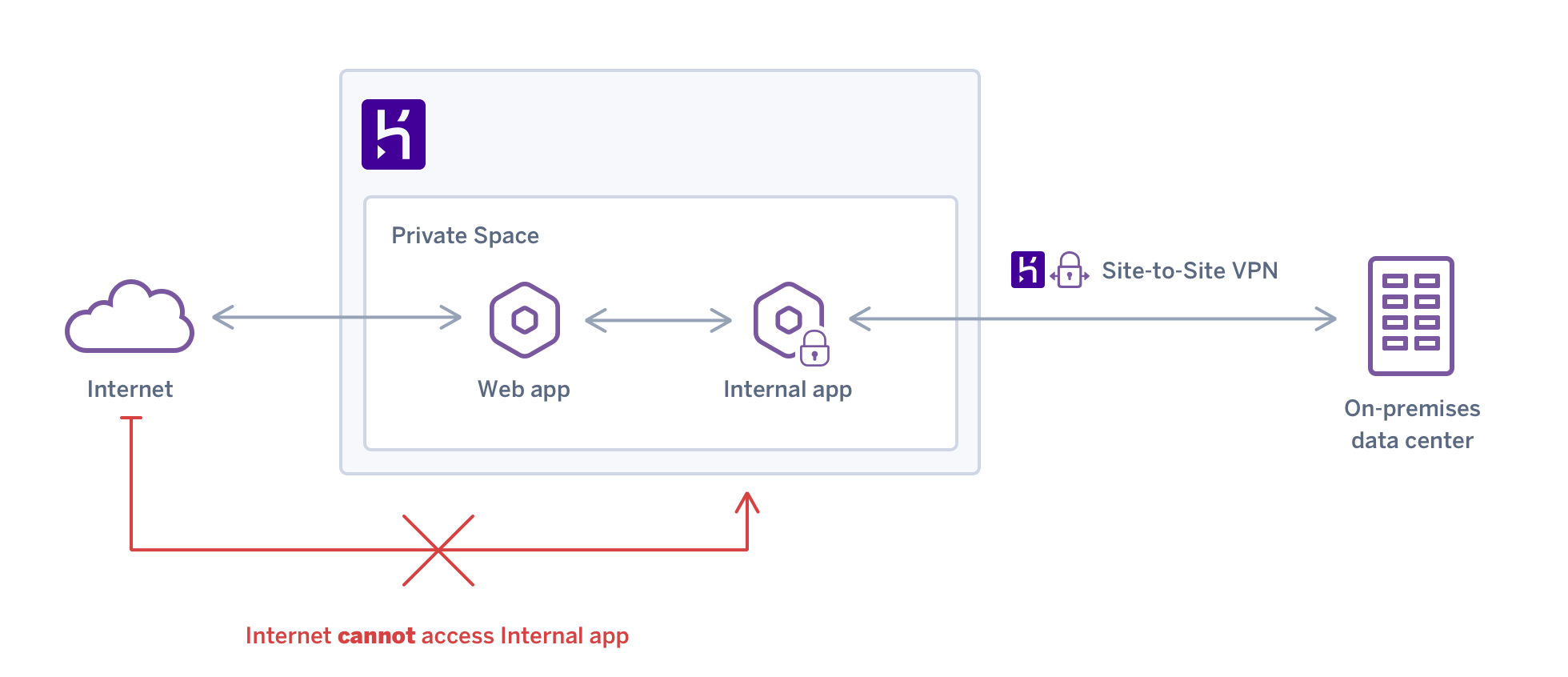Click the Internet cloud icon
Screen dimensions: 1568x677
(x=130, y=318)
